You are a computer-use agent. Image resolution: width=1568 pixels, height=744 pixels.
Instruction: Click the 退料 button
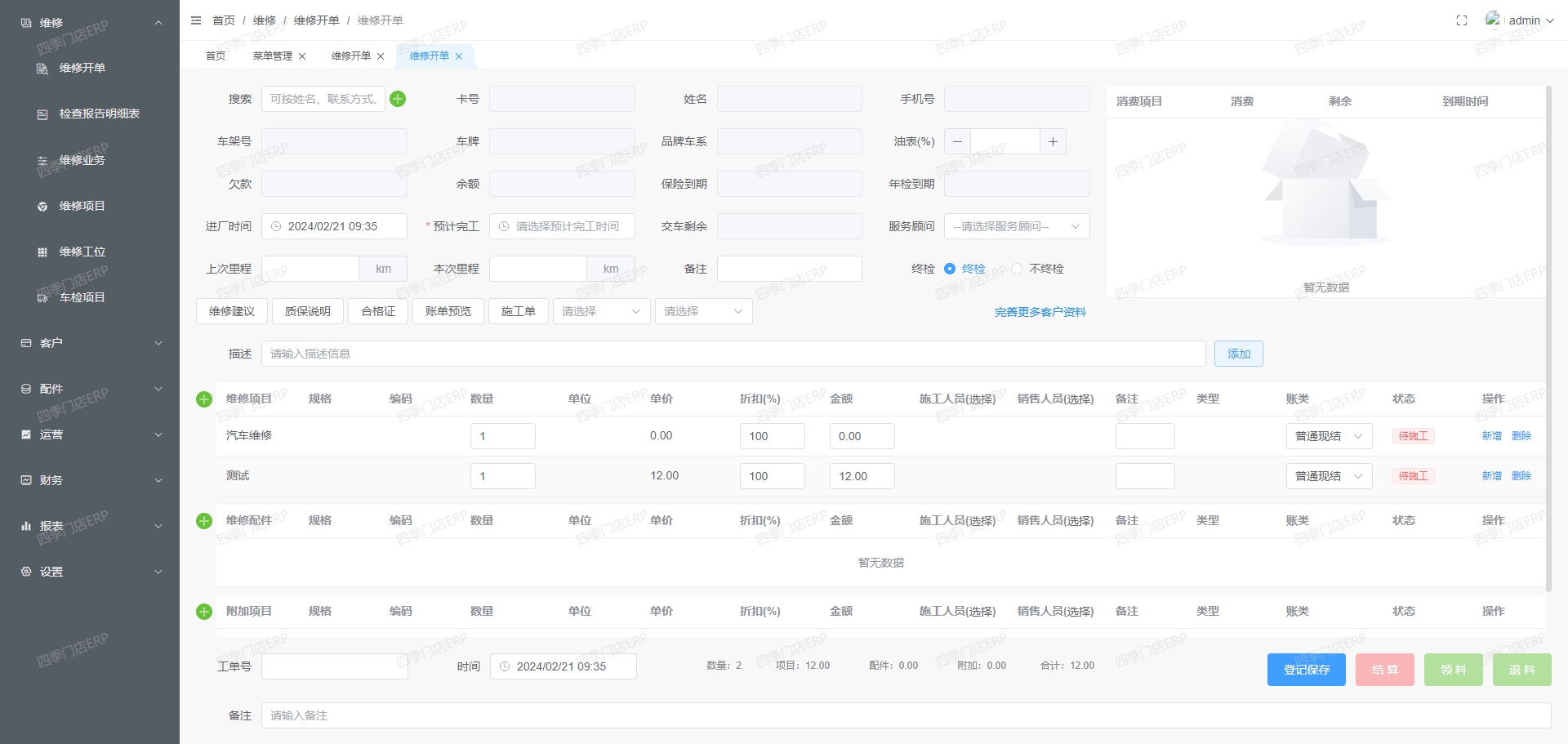tap(1522, 670)
